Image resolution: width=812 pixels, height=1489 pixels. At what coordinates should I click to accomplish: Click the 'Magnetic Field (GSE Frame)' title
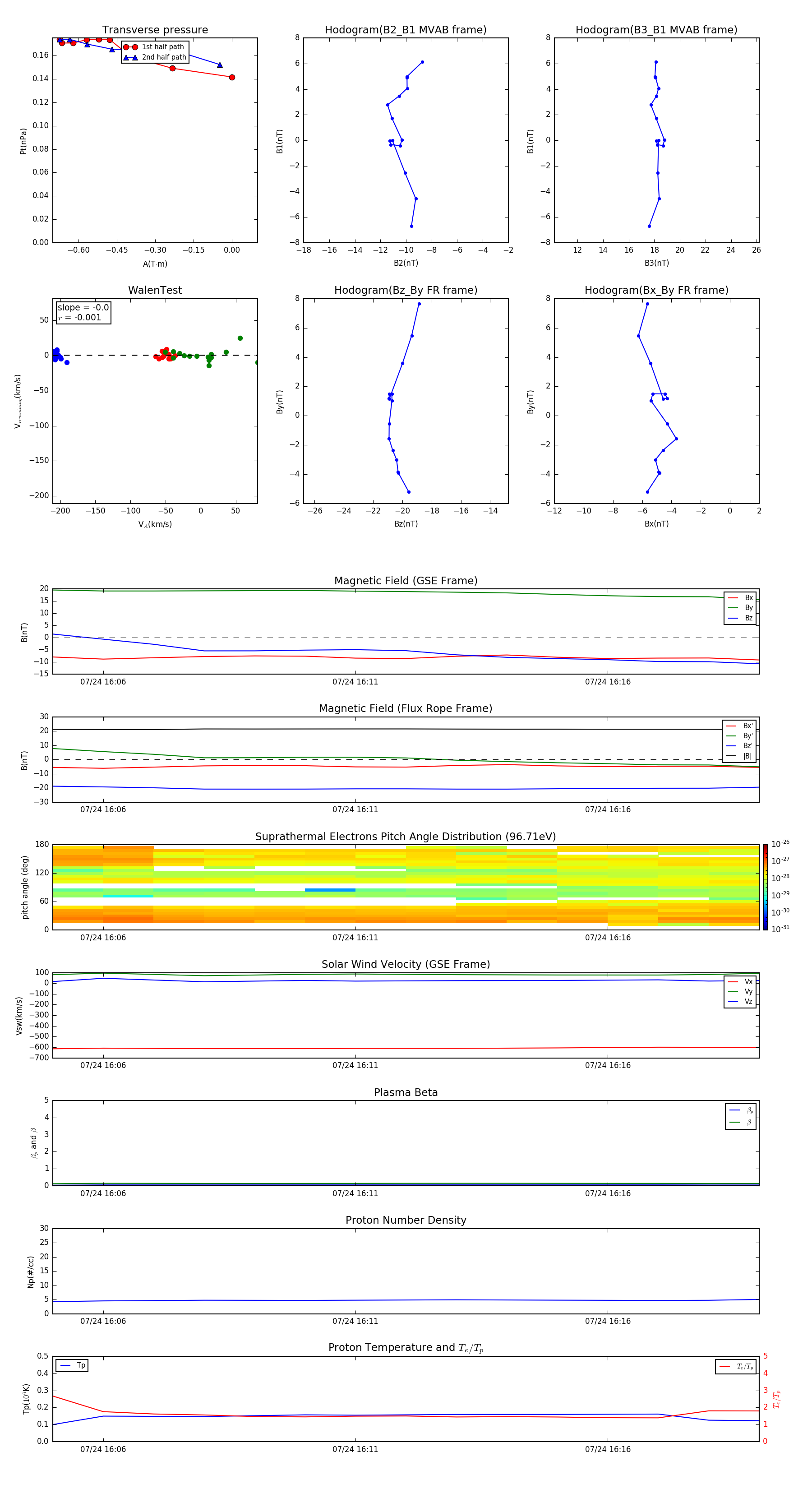pyautogui.click(x=406, y=581)
